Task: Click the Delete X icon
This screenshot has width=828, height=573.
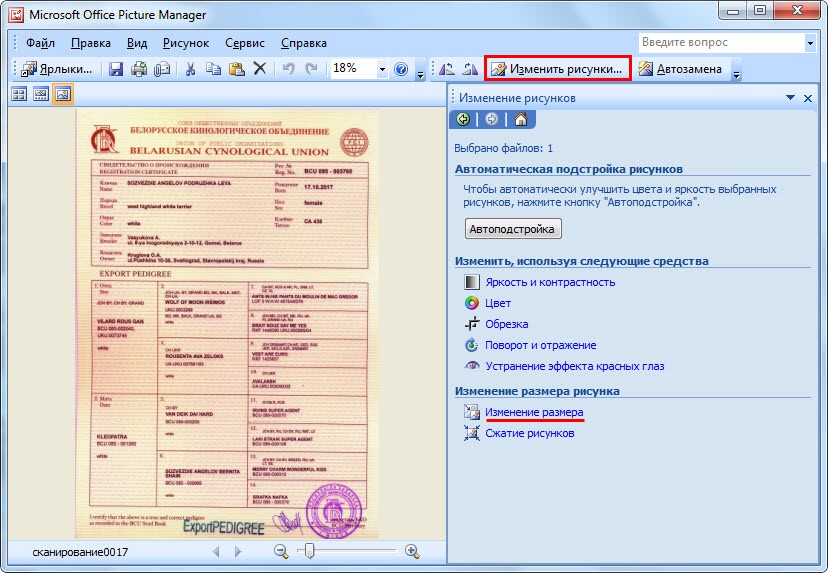Action: tap(259, 69)
